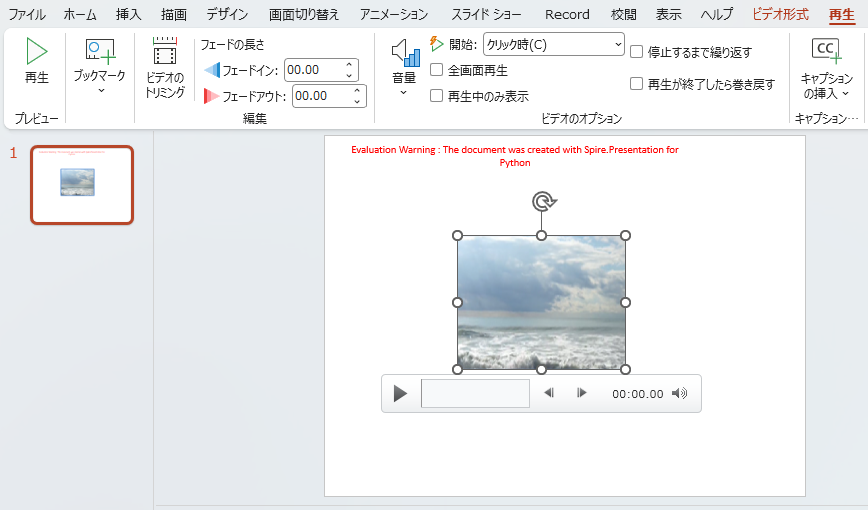Click the キャプションの挿入 CC icon
The height and width of the screenshot is (510, 868).
click(x=826, y=51)
